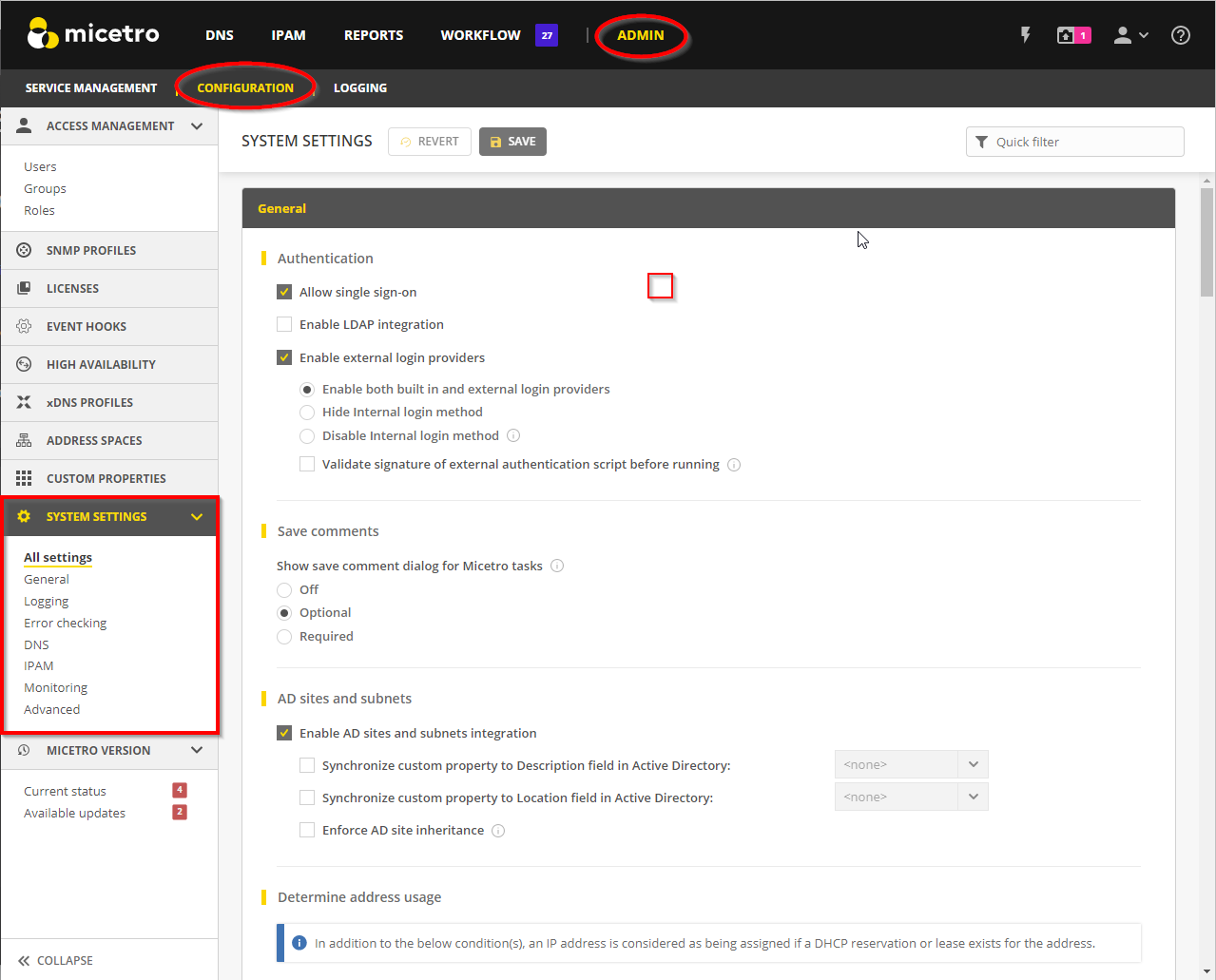This screenshot has height=980, width=1216.
Task: Check Validate signature of external authentication script
Action: click(307, 464)
